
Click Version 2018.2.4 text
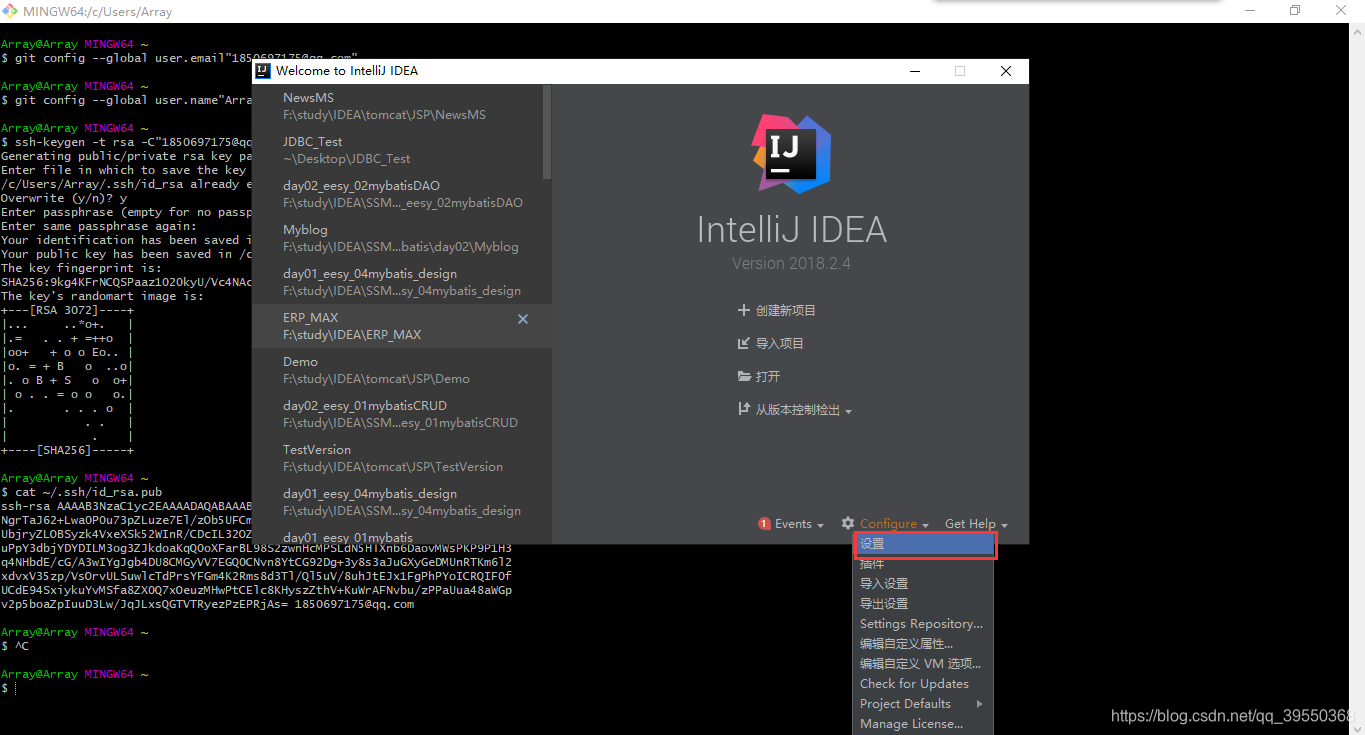791,263
